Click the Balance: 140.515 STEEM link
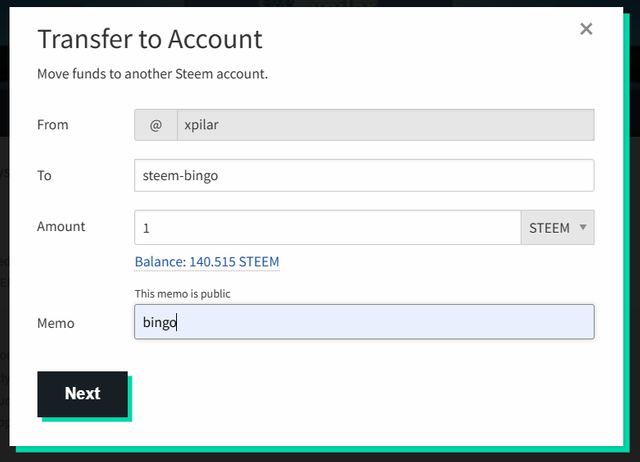The height and width of the screenshot is (462, 640). [207, 262]
